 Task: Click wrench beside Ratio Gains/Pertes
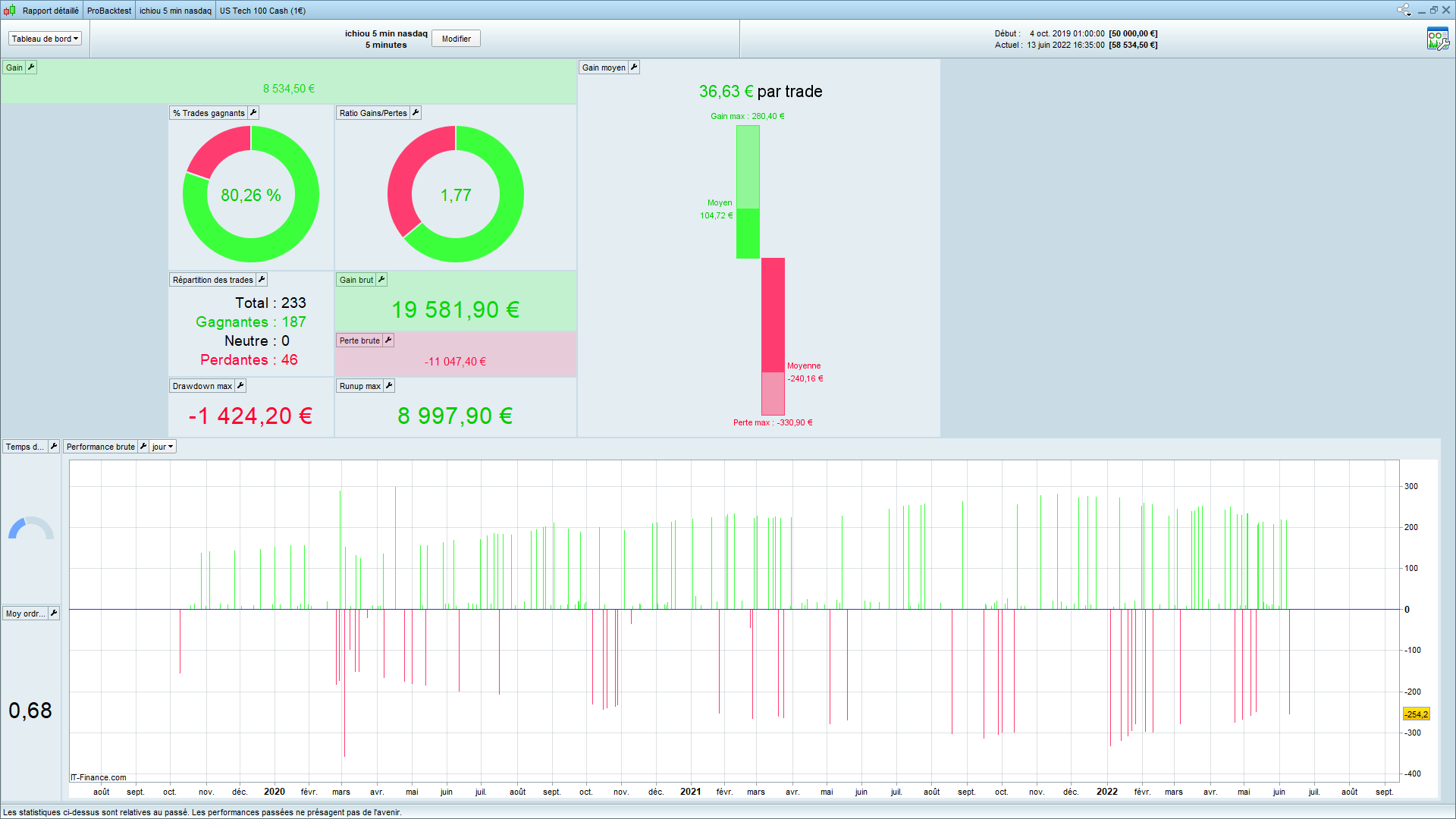click(416, 113)
